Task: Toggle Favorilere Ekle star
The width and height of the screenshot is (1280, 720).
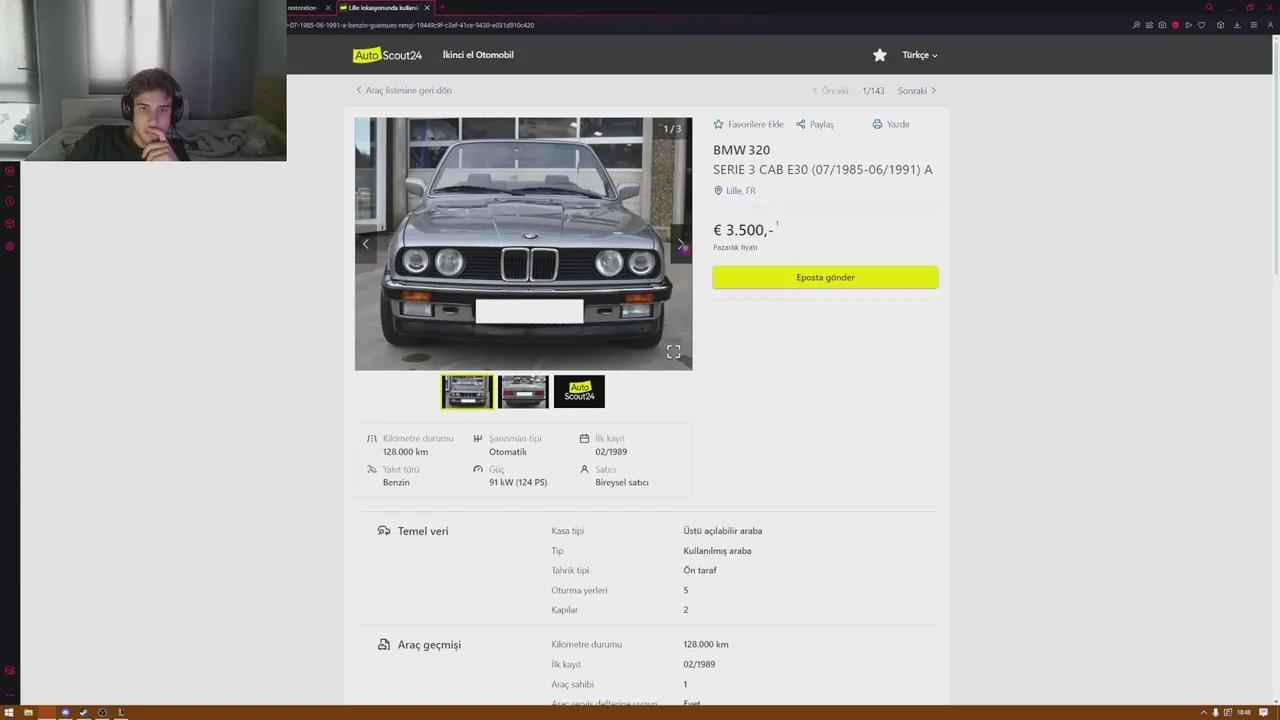Action: 718,124
